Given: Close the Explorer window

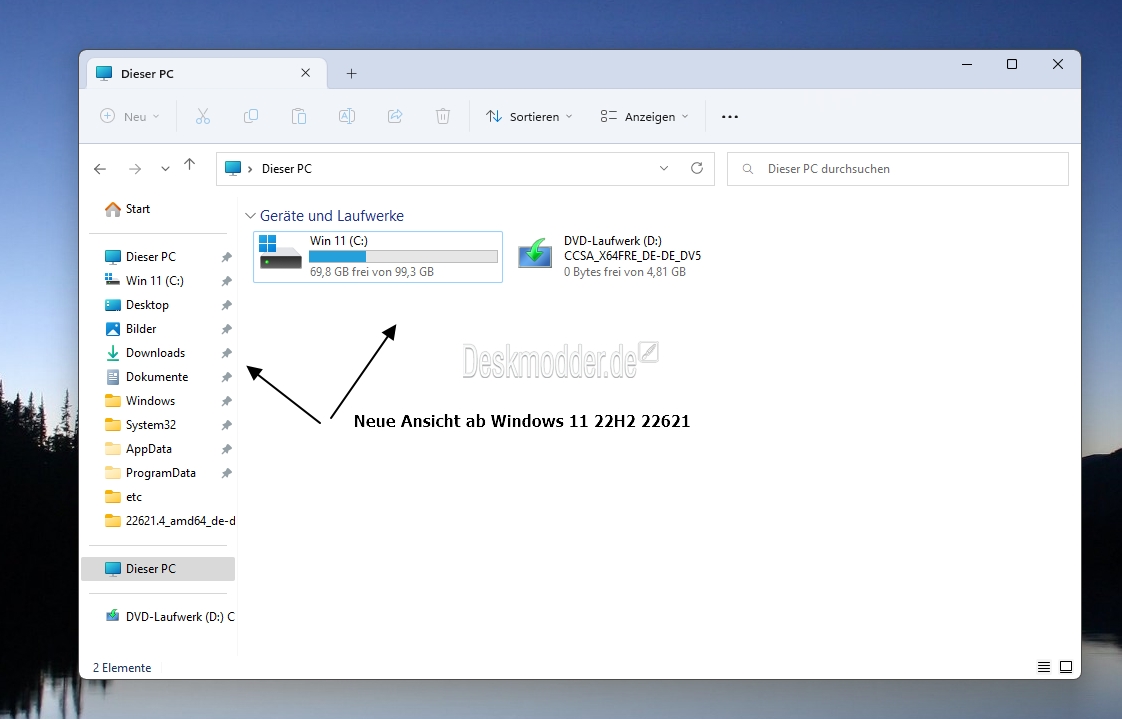Looking at the screenshot, I should [x=1058, y=64].
